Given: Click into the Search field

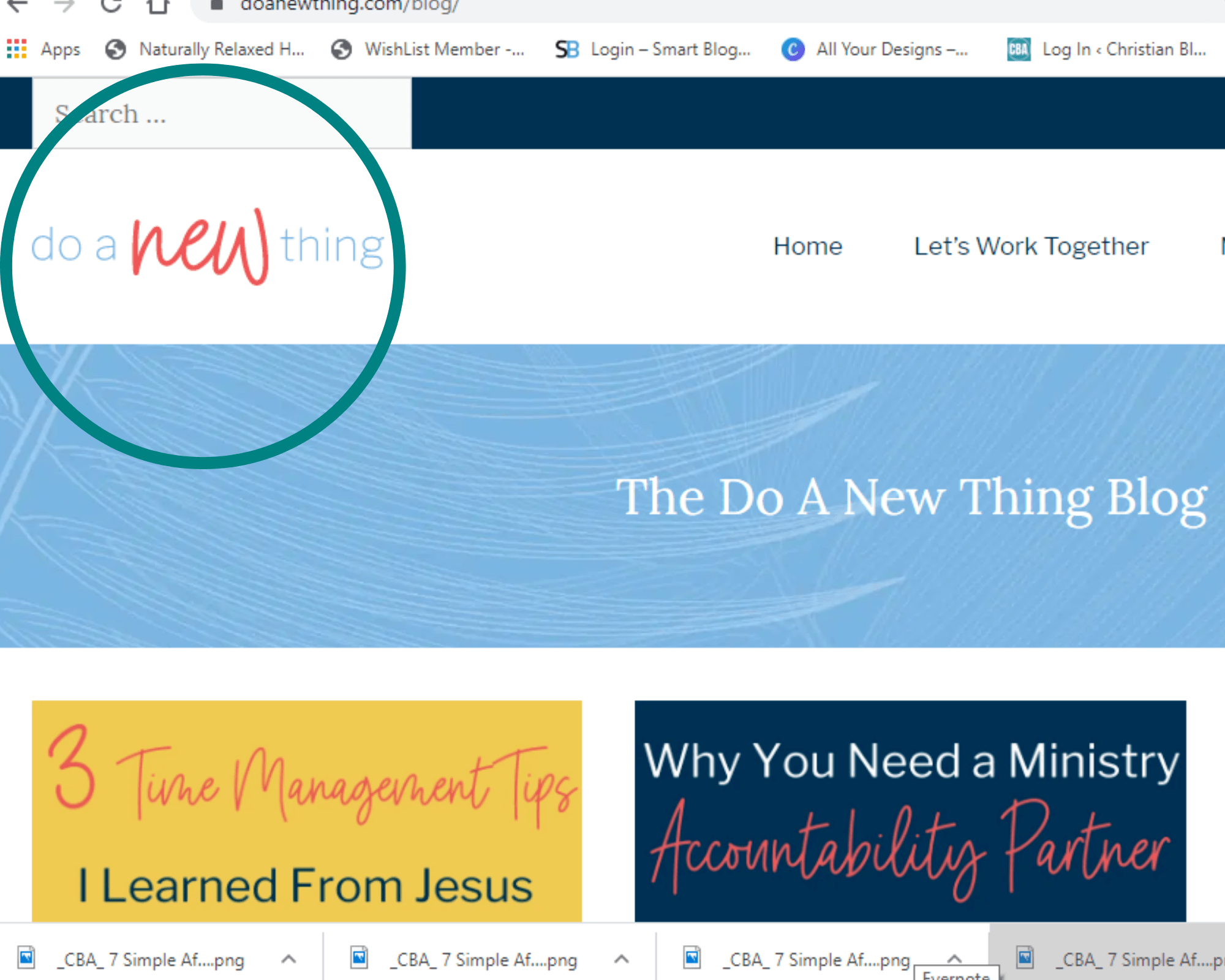Looking at the screenshot, I should point(222,113).
